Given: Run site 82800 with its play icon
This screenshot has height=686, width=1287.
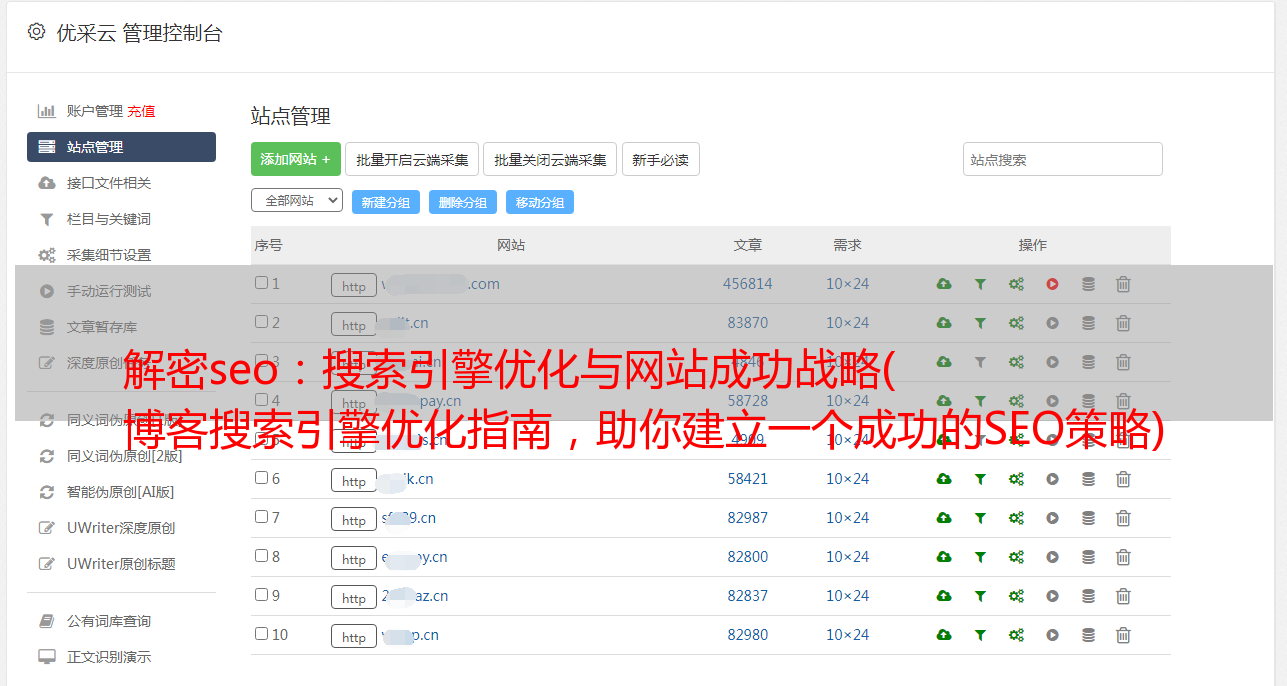Looking at the screenshot, I should (1052, 557).
